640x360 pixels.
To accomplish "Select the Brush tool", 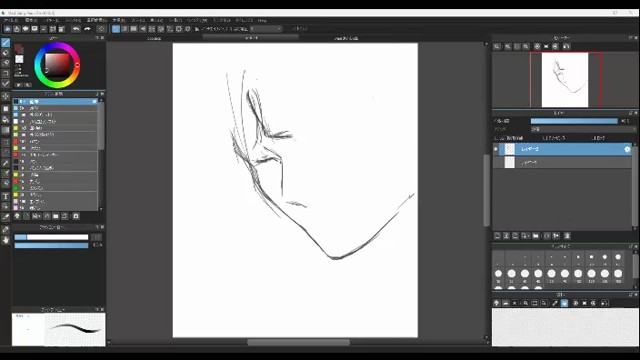I will click(6, 42).
